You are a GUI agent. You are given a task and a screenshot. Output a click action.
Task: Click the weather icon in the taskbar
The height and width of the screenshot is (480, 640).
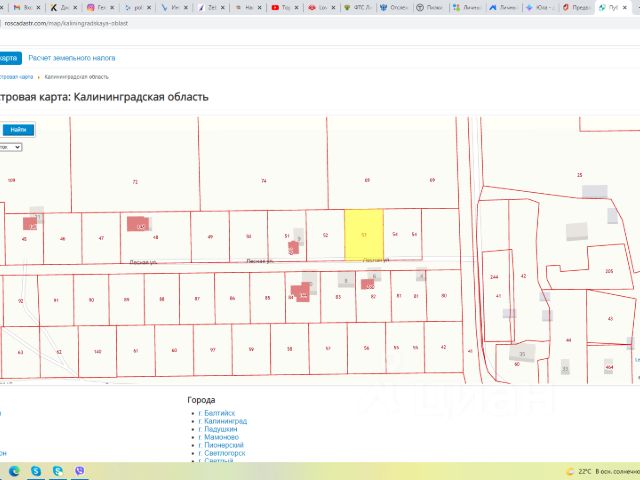570,471
